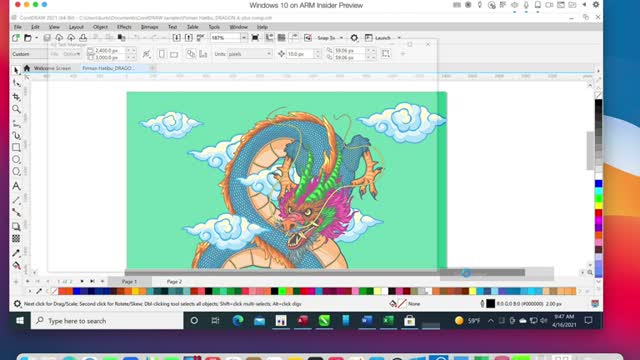Select the Color Eyedropper tool
Viewport: 640px width, 360px height.
click(16, 253)
